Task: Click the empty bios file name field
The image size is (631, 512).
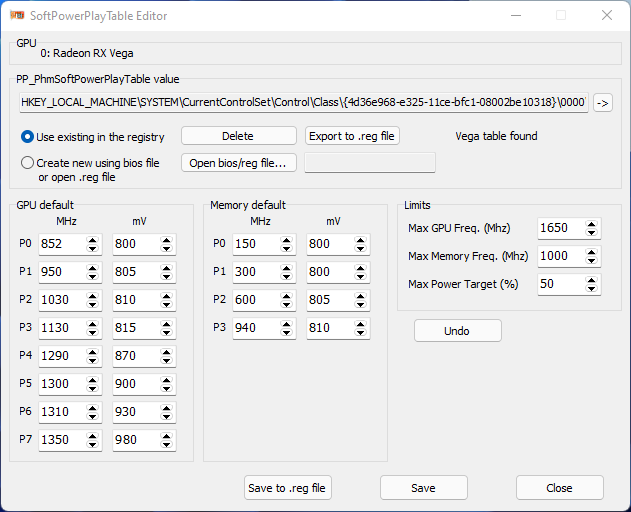Action: tap(370, 163)
